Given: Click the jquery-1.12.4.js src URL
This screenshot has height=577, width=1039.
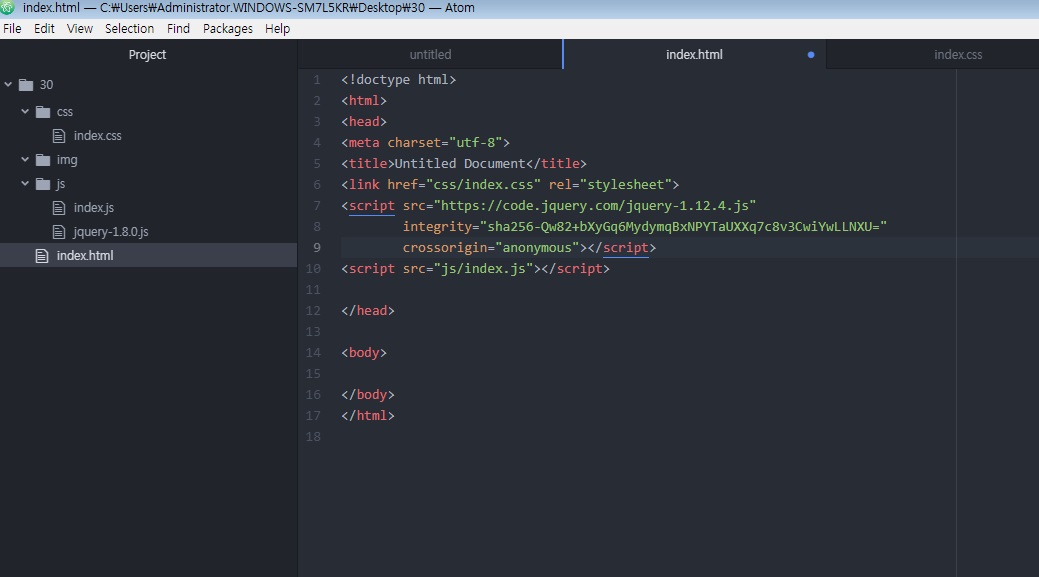Looking at the screenshot, I should (595, 206).
